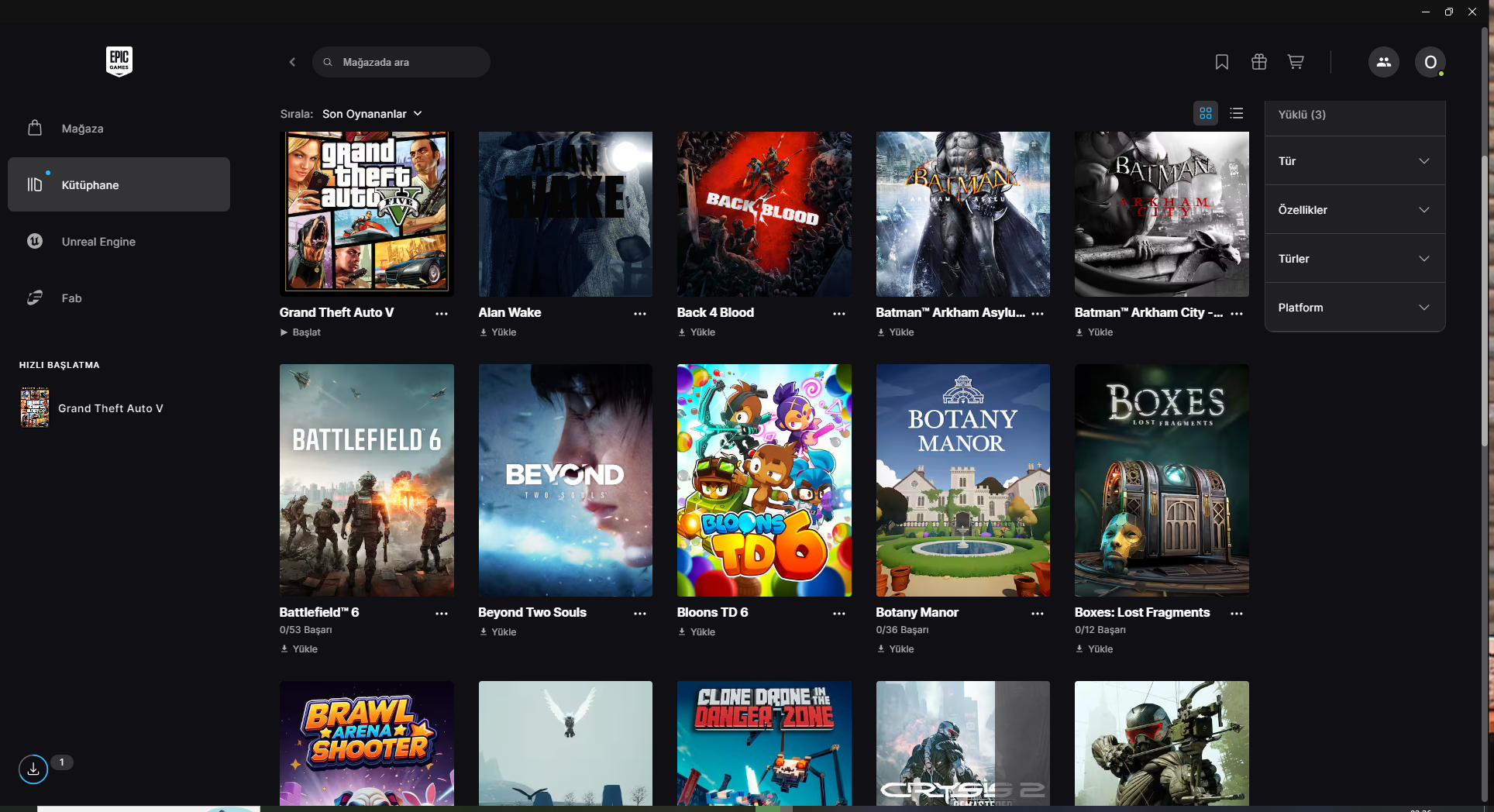Open Mağaza in the sidebar
This screenshot has height=812, width=1494.
tap(119, 129)
